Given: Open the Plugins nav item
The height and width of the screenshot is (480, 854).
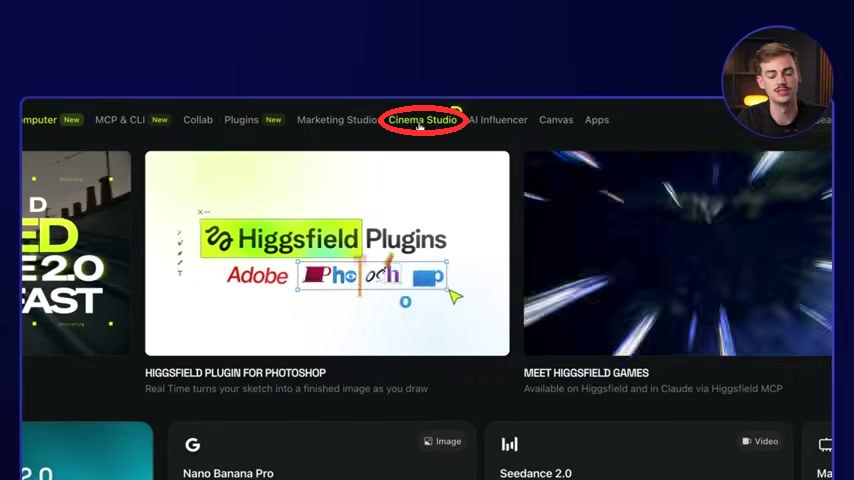Looking at the screenshot, I should tap(241, 120).
